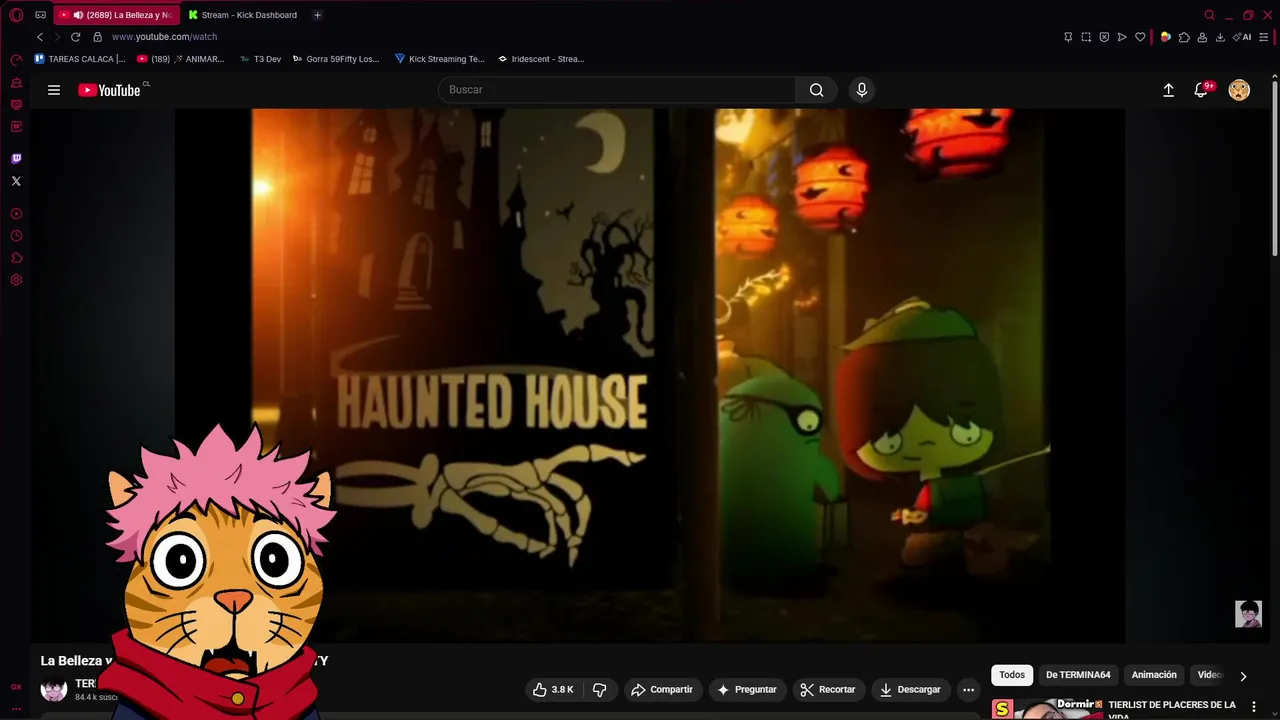
Task: Open the Opera GX main menu logo
Action: click(x=16, y=15)
